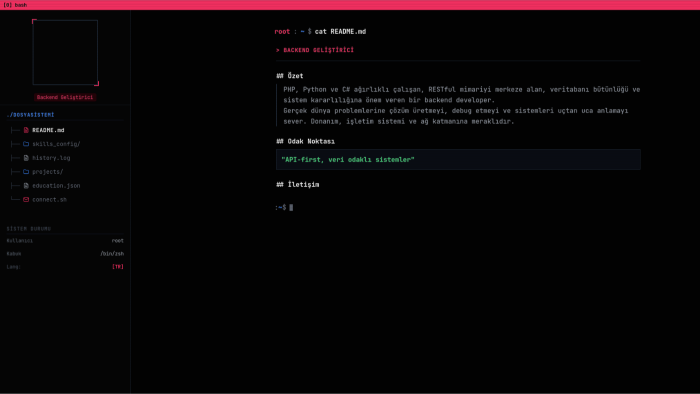Image resolution: width=700 pixels, height=394 pixels.
Task: Click the empty profile picture frame
Action: [x=65, y=52]
